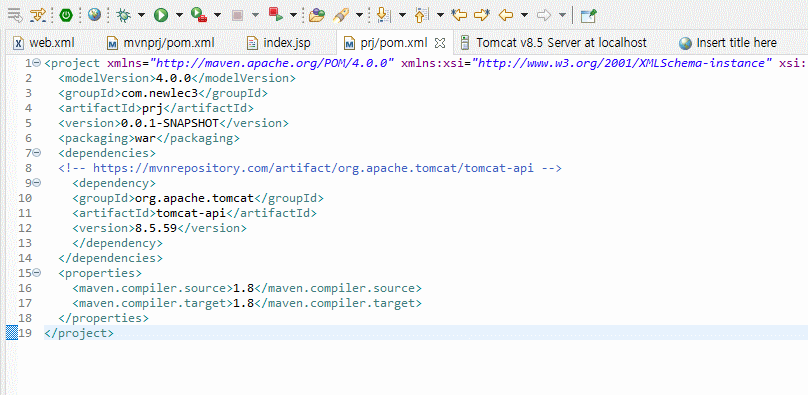Close the prj/pom.xml editor tab
Image resolution: width=808 pixels, height=395 pixels.
440,43
